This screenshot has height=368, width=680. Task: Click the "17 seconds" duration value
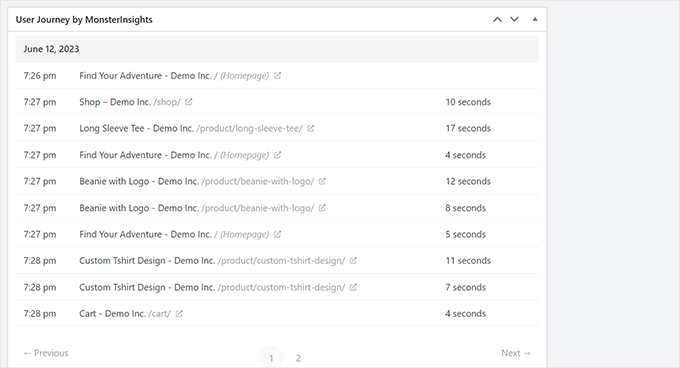(468, 128)
